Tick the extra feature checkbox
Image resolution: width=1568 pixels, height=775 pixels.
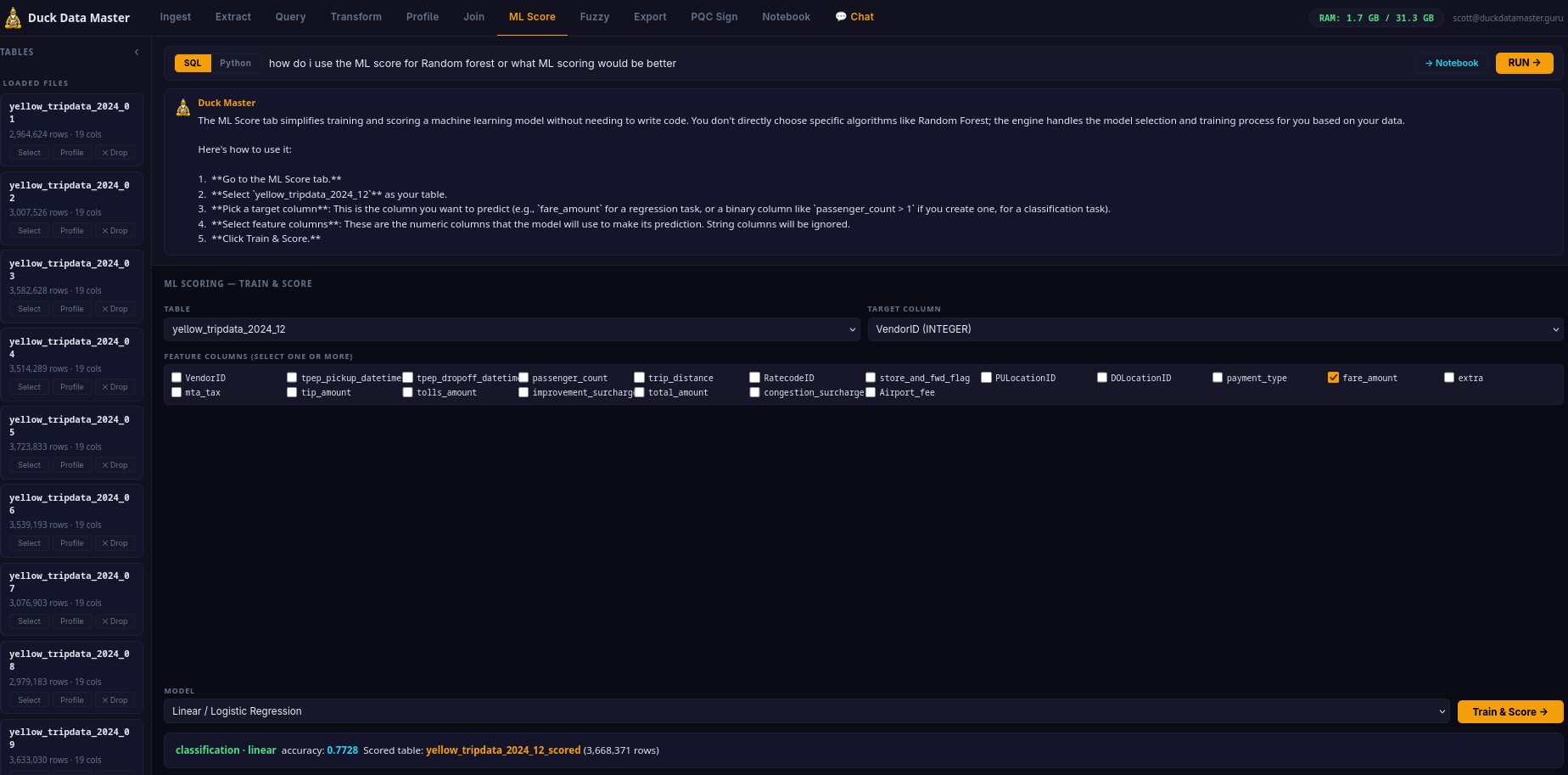pyautogui.click(x=1449, y=378)
